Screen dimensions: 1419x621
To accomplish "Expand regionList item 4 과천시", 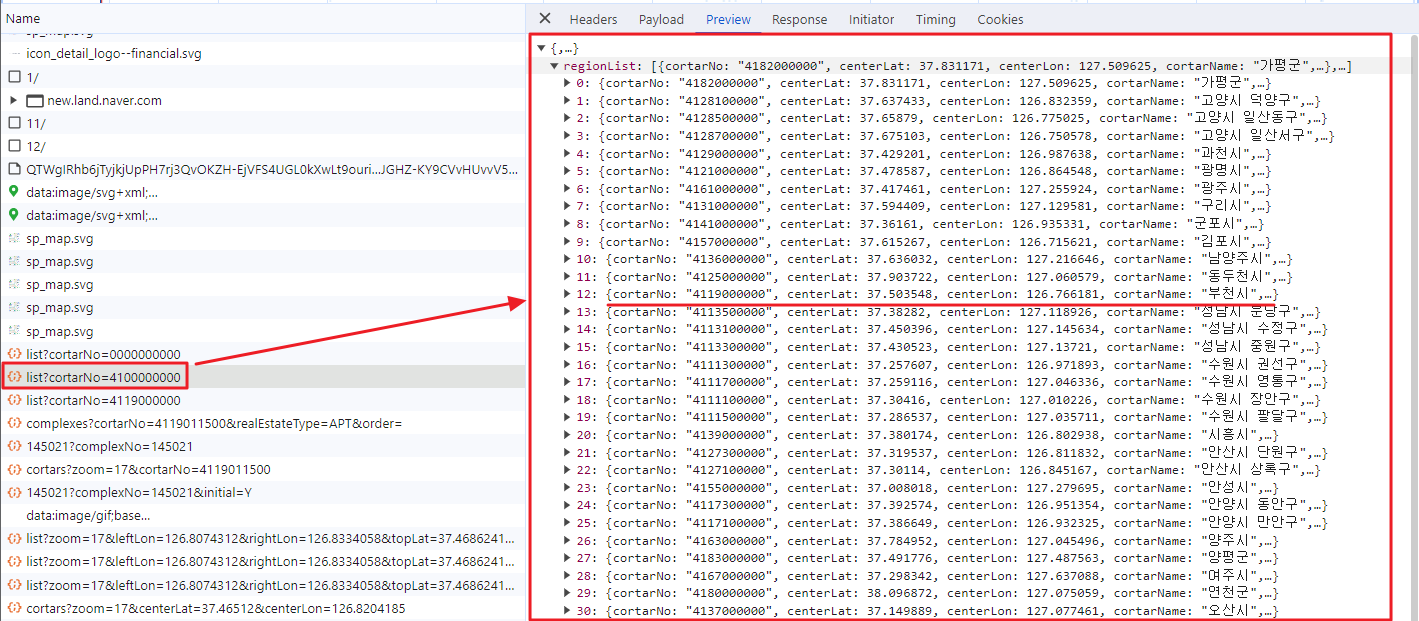I will tap(568, 154).
